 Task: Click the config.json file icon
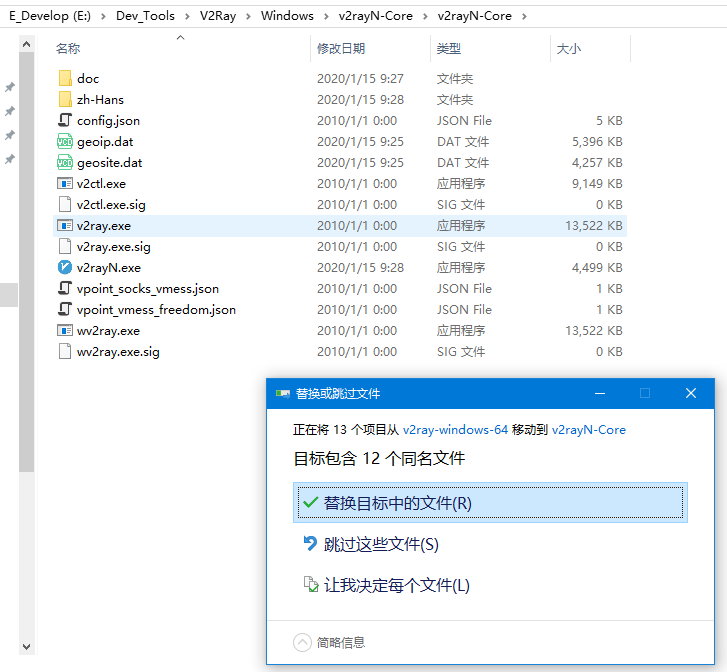tap(65, 120)
